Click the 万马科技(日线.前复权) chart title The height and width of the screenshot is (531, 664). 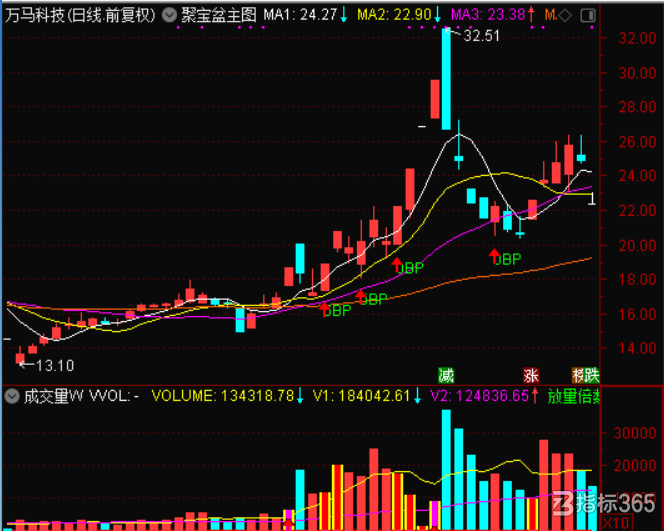pyautogui.click(x=80, y=16)
